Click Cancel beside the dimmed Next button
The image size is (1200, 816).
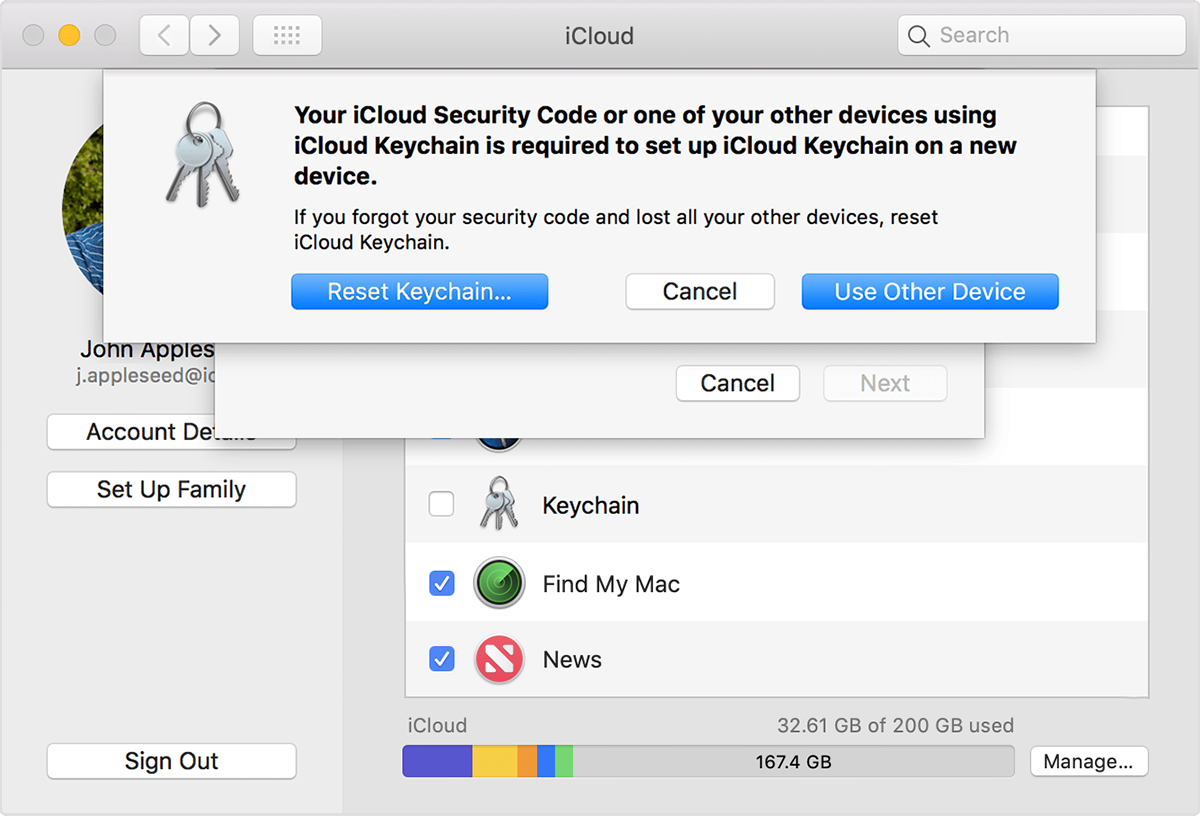coord(737,383)
